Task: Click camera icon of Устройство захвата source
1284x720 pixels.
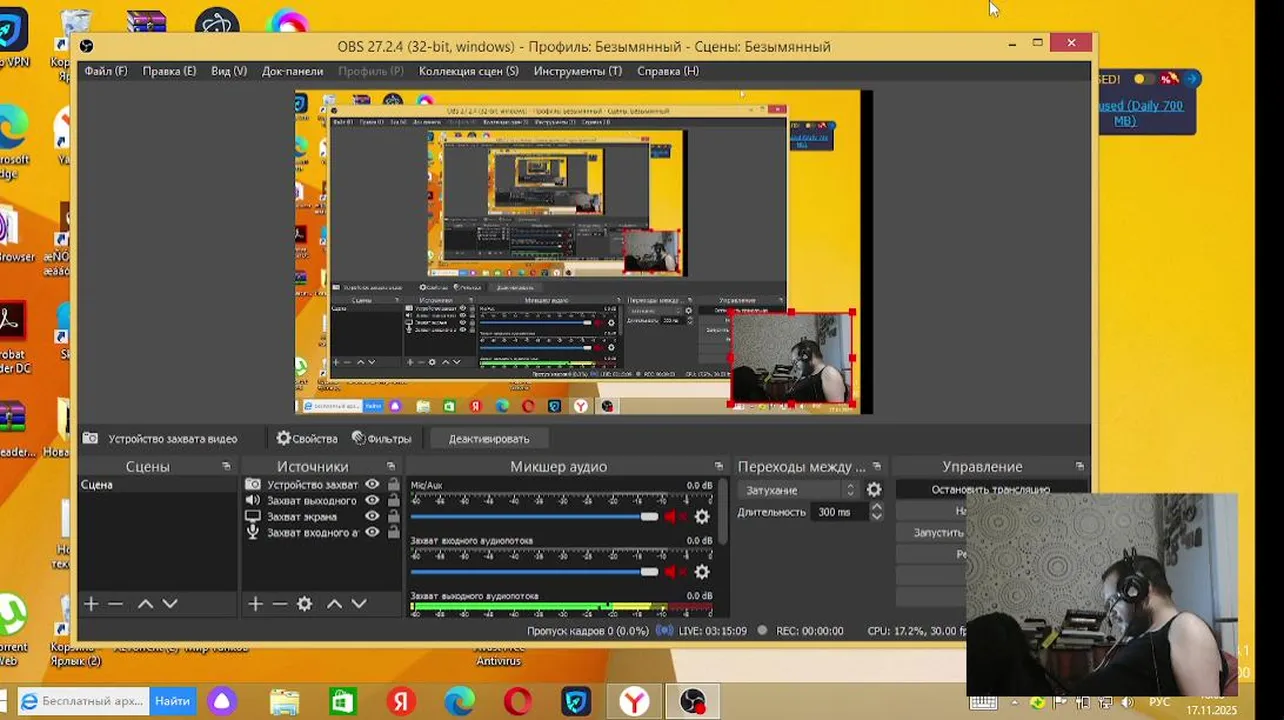Action: (253, 484)
